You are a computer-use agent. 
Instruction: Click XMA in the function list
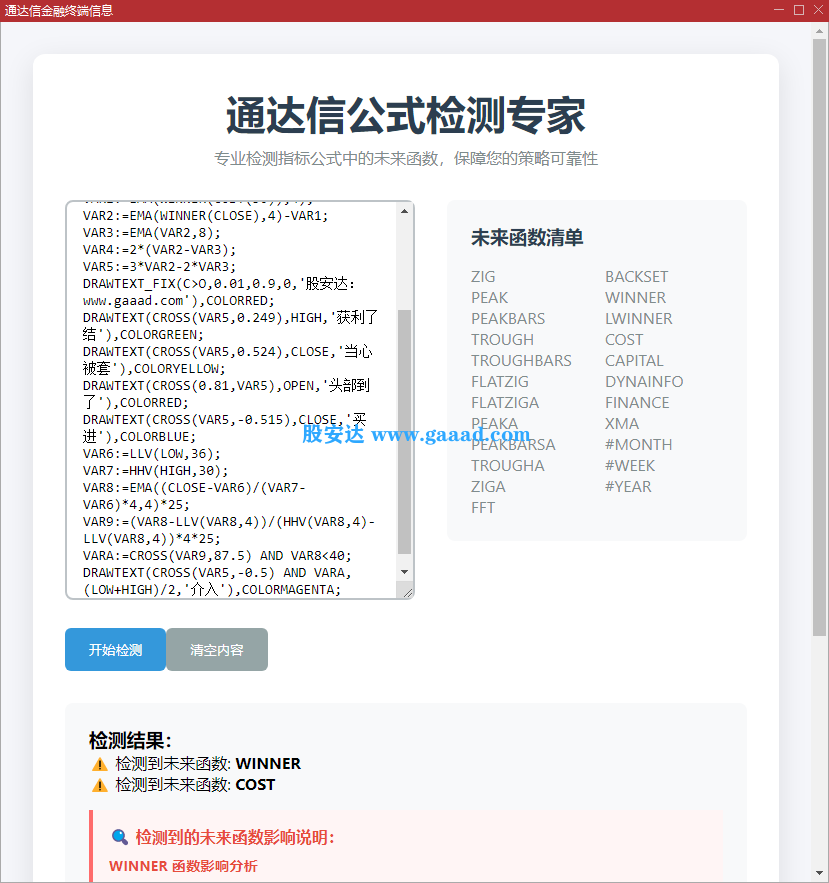[x=622, y=423]
